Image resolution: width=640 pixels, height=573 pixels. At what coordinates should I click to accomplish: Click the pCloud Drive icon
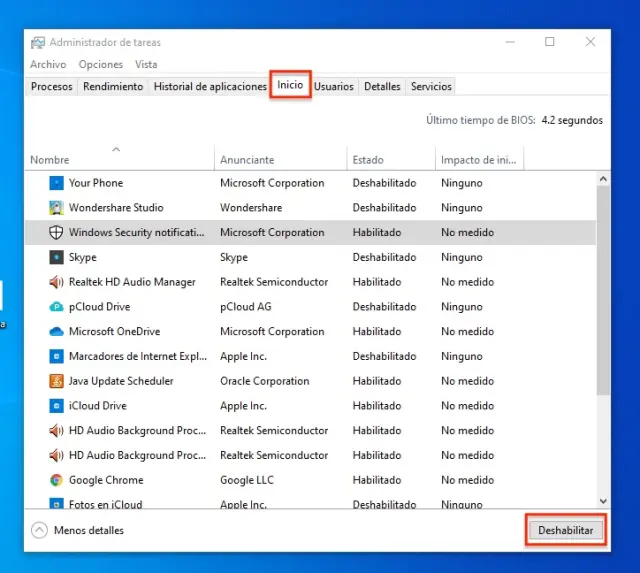pyautogui.click(x=57, y=307)
